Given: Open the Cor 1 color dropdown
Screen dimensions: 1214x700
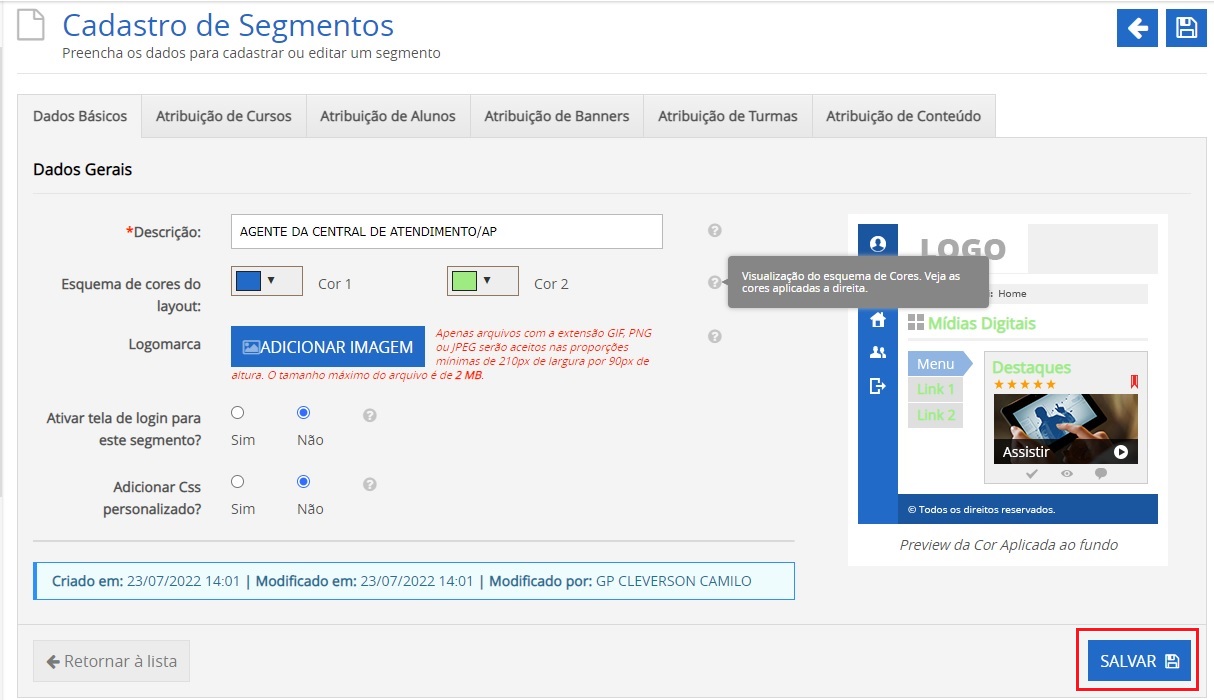Looking at the screenshot, I should [266, 281].
